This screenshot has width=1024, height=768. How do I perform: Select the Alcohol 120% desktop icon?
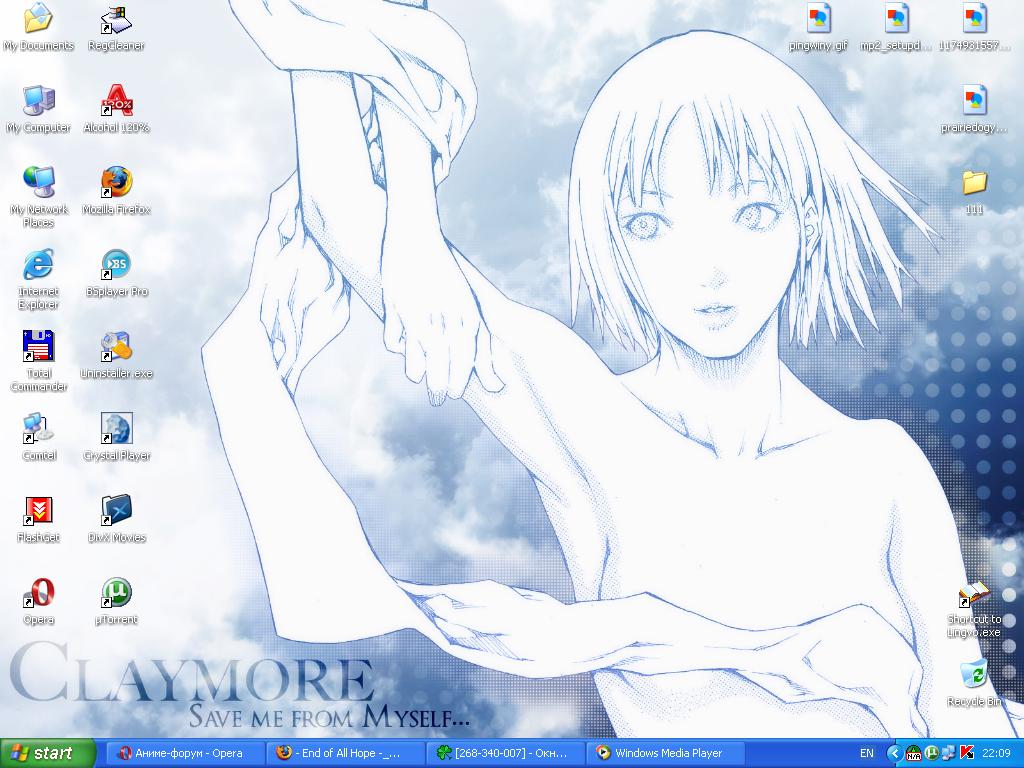click(x=117, y=101)
